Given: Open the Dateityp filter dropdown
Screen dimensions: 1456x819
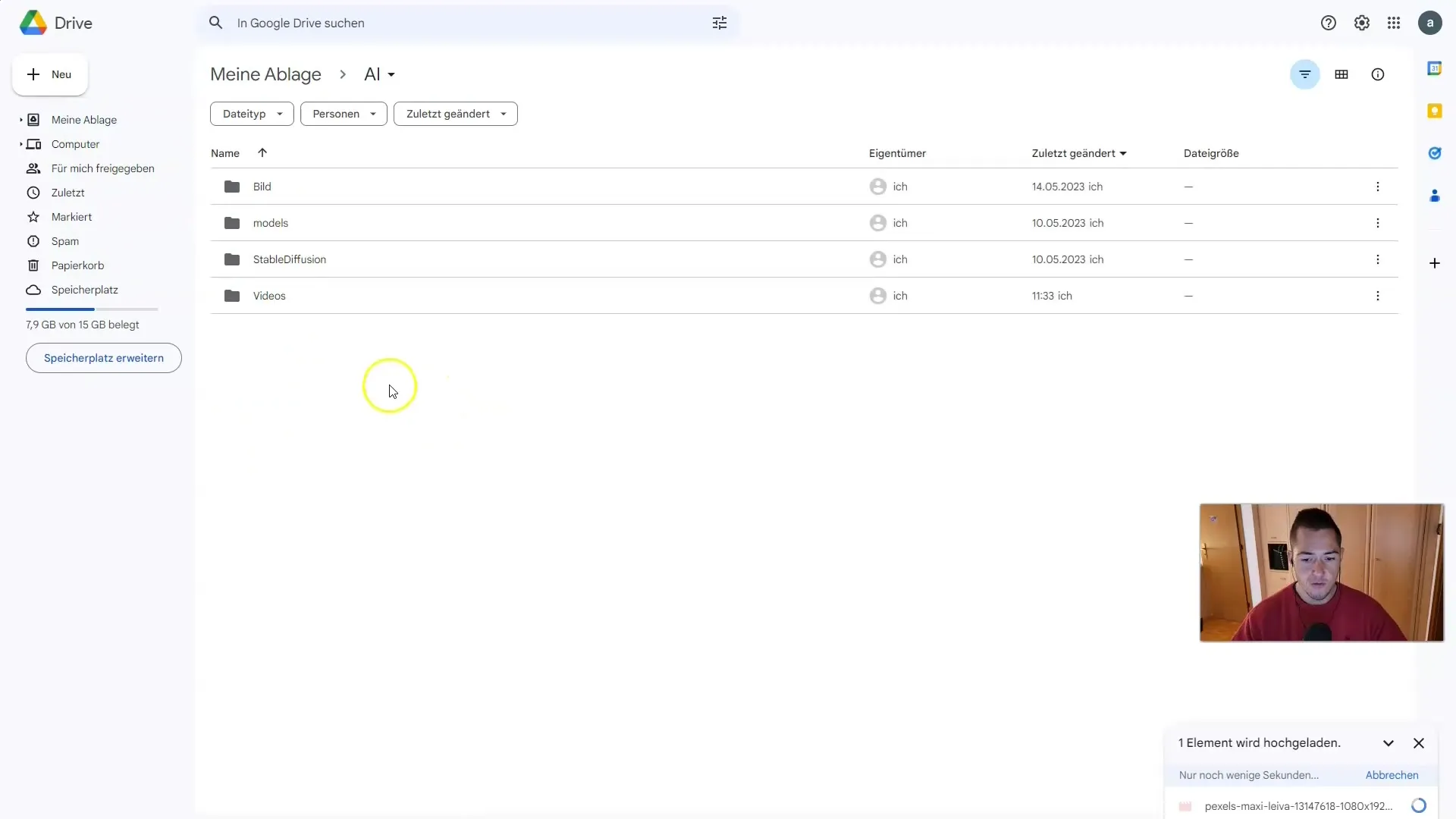Looking at the screenshot, I should [x=252, y=114].
